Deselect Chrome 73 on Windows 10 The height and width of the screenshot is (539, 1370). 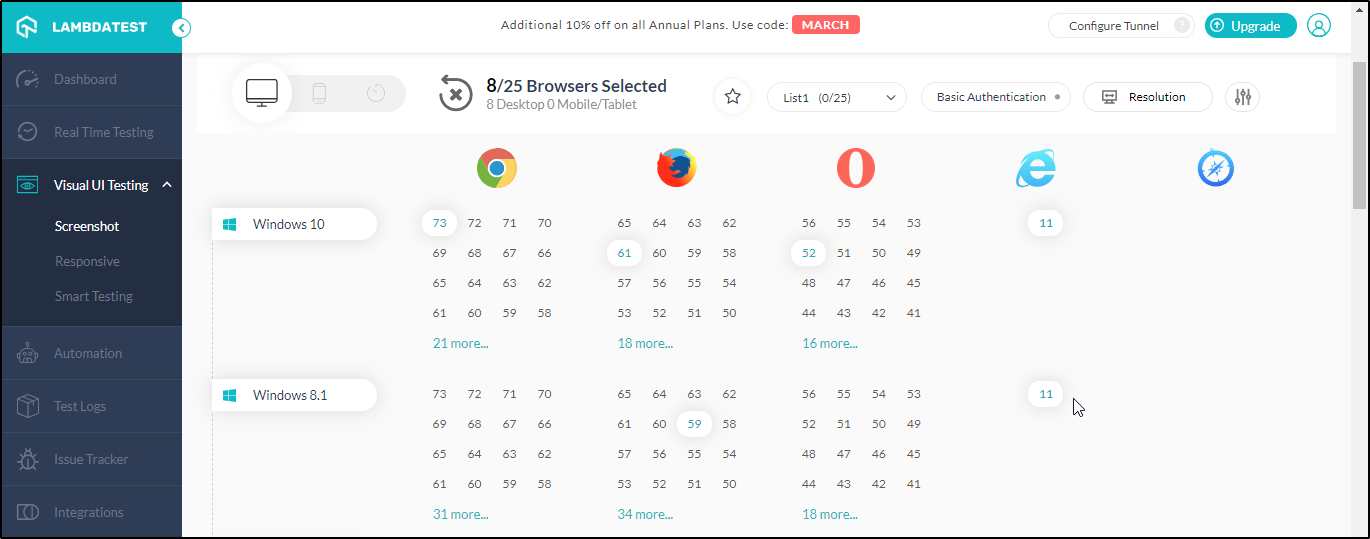coord(439,223)
